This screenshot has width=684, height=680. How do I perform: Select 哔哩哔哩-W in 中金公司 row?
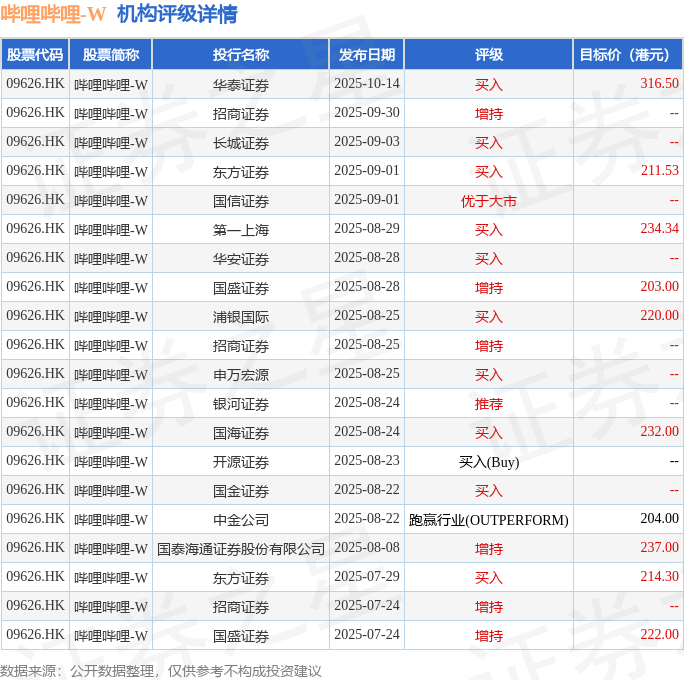click(111, 519)
